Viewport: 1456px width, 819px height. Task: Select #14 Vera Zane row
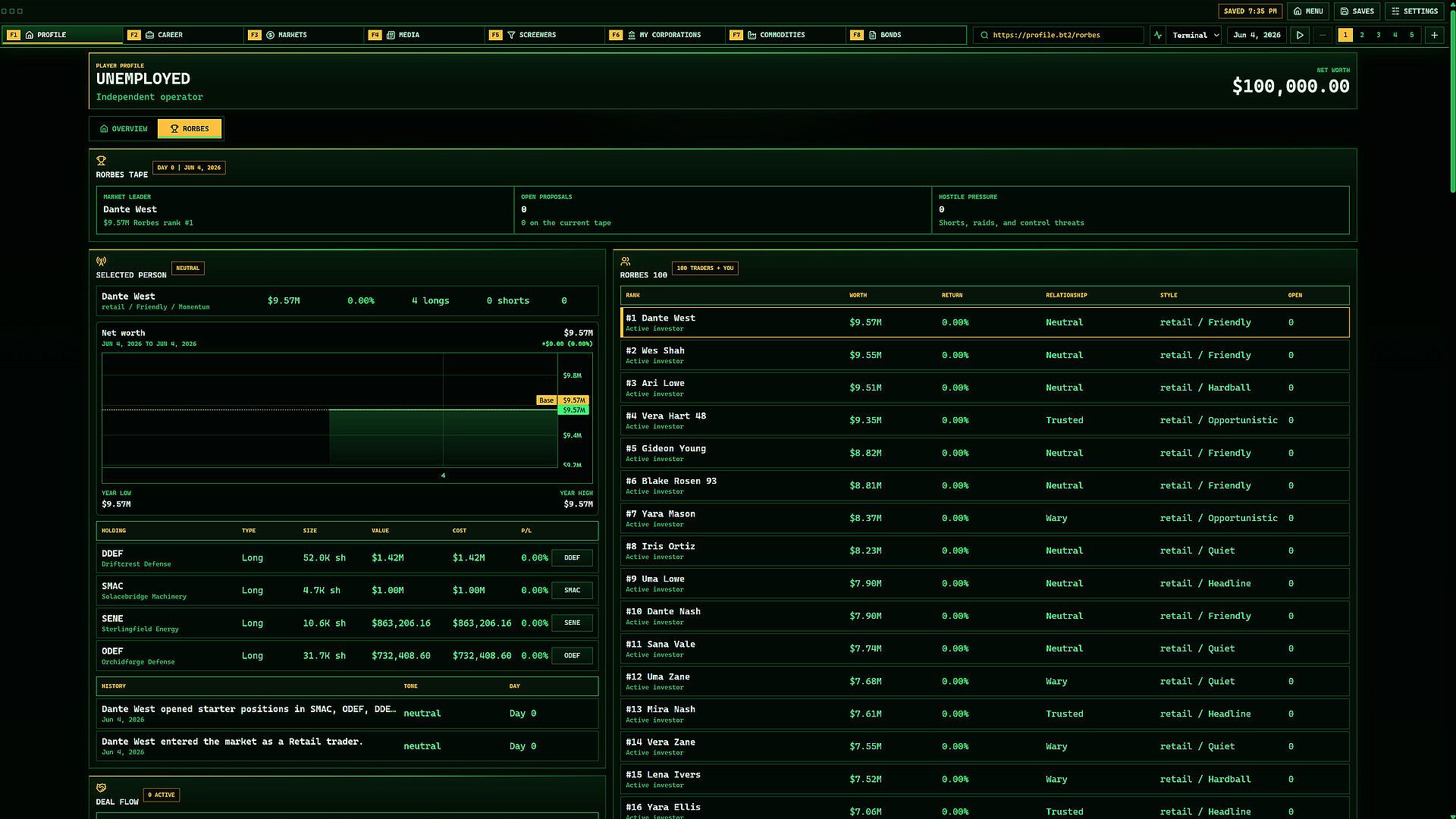click(x=985, y=746)
